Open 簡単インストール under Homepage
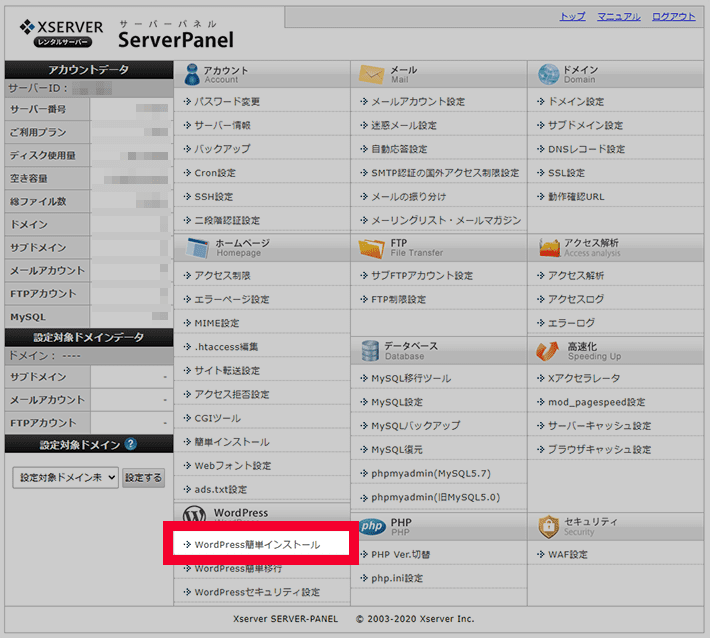710x638 pixels. 232,442
